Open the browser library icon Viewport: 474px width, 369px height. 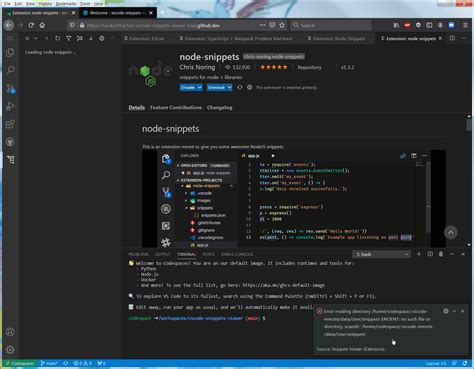pyautogui.click(x=396, y=25)
